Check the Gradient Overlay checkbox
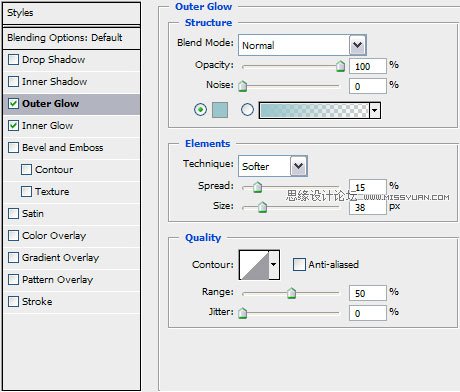This screenshot has width=460, height=392. [x=13, y=258]
